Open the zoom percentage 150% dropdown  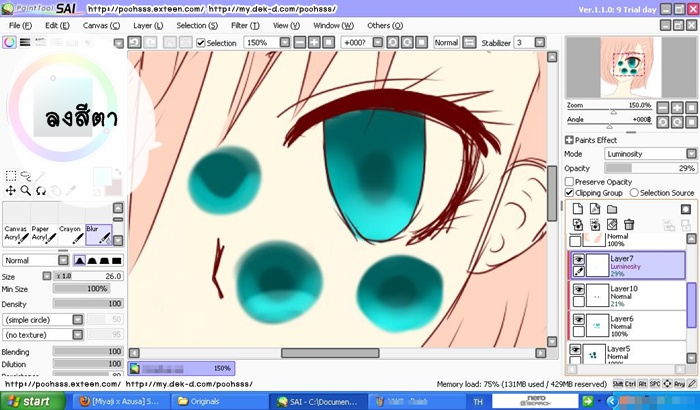pos(284,42)
